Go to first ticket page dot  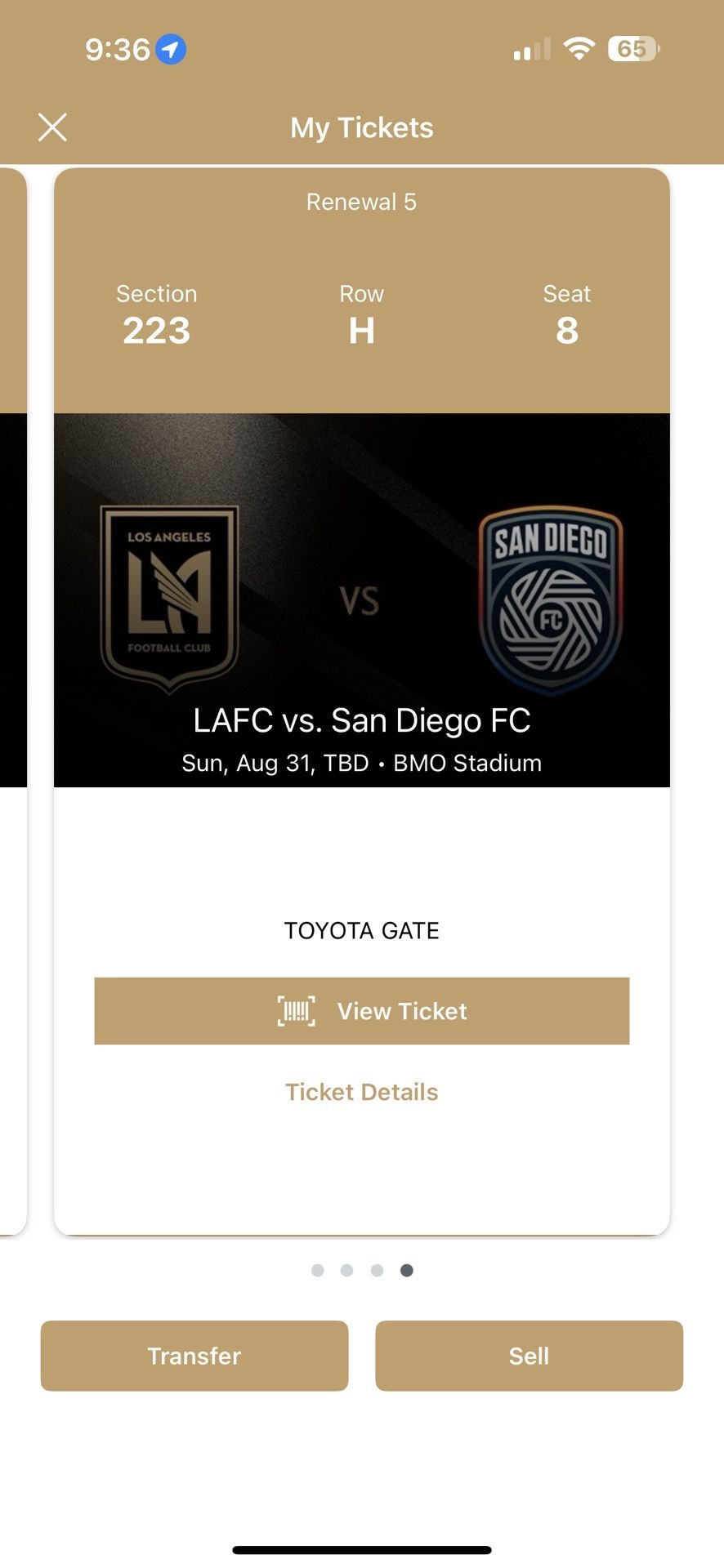click(x=318, y=1270)
